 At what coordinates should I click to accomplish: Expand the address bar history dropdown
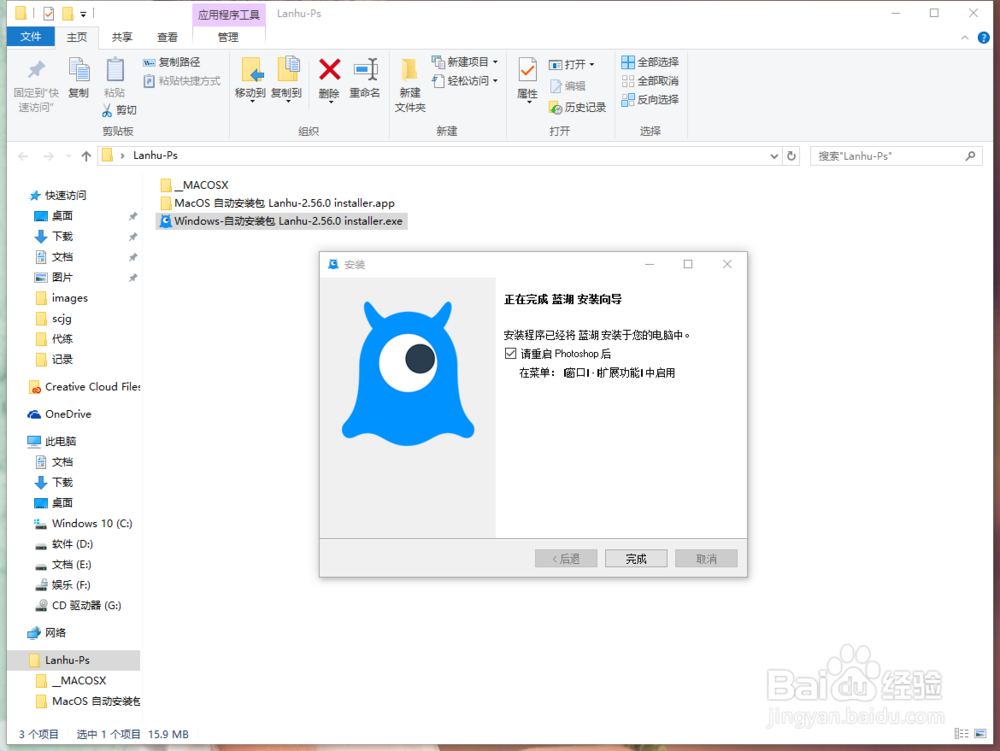point(774,156)
